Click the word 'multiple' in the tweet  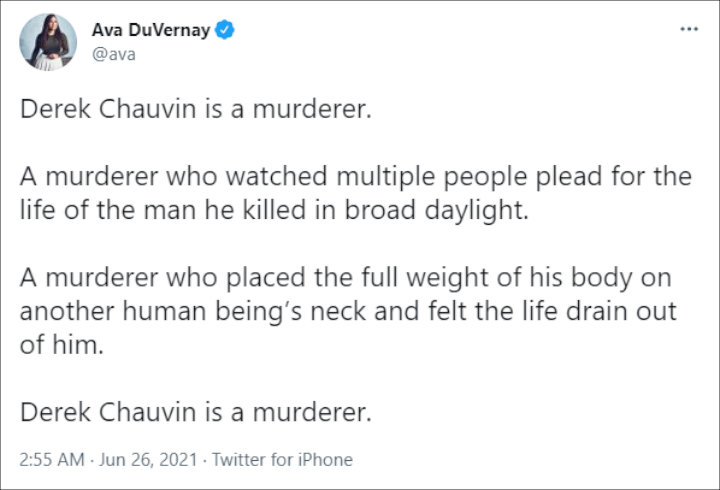pos(385,177)
